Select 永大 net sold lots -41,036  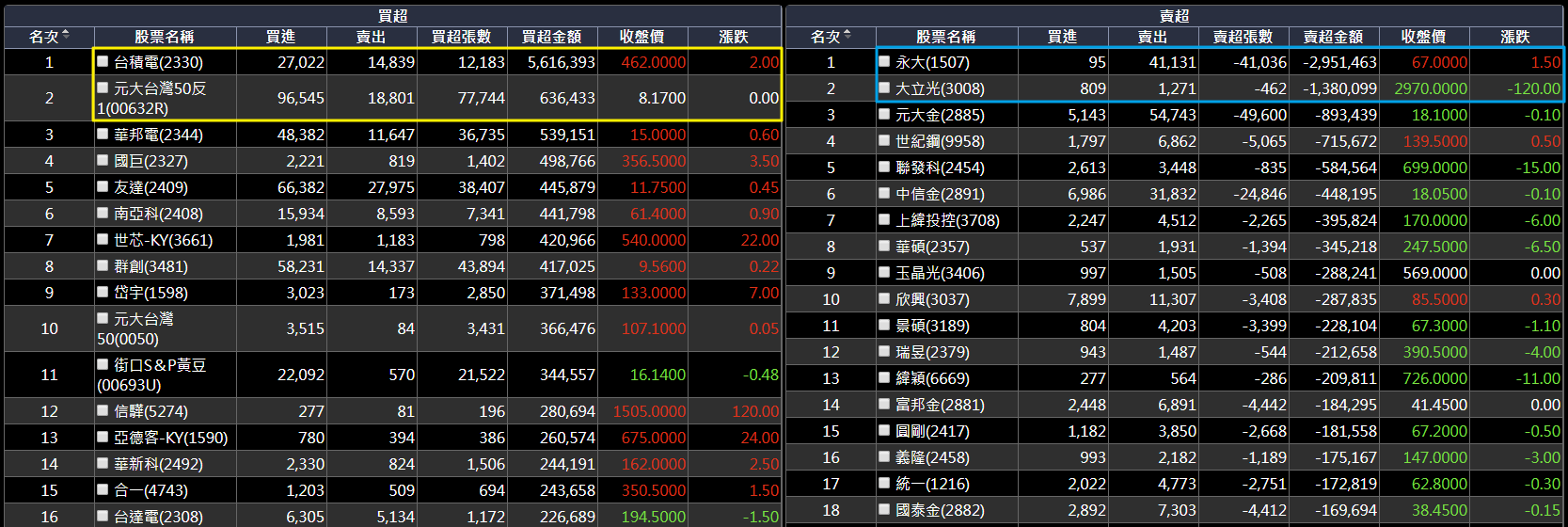coord(1260,62)
